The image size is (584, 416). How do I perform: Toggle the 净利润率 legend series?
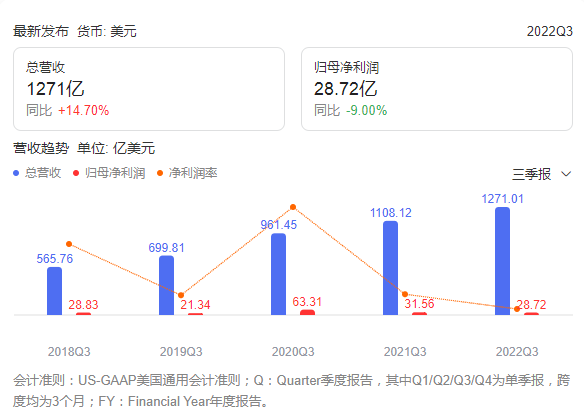pos(187,173)
